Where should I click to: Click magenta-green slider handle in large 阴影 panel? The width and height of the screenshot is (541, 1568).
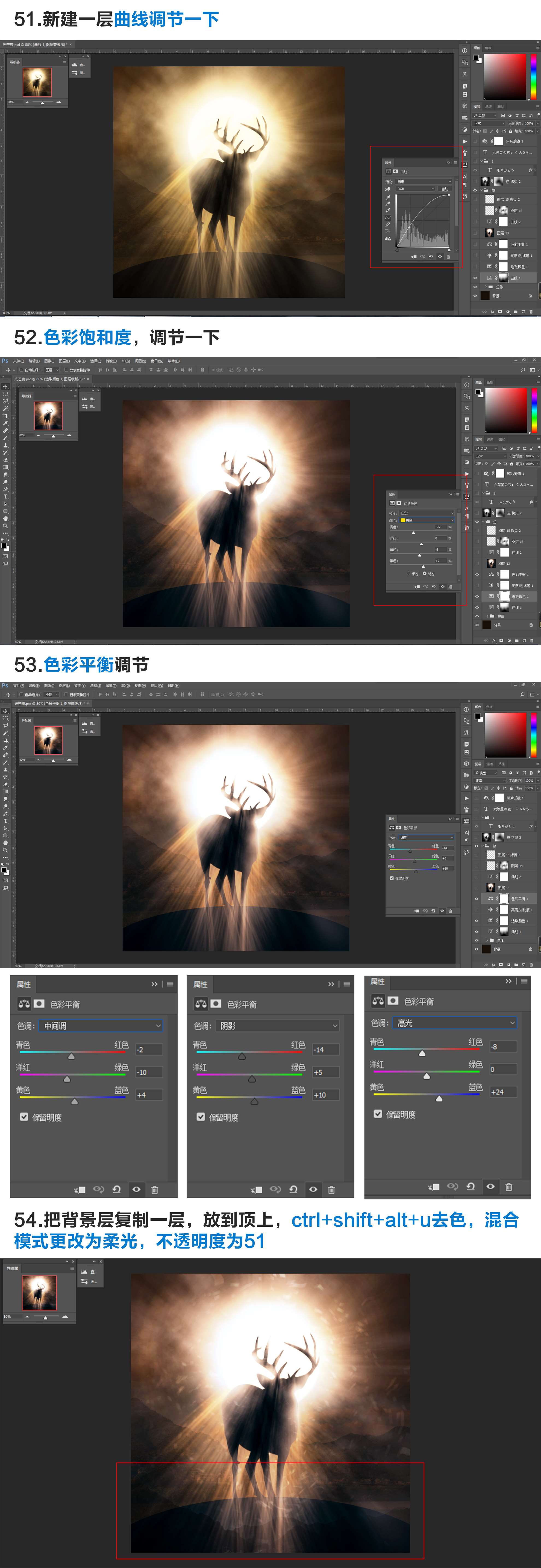[x=252, y=1079]
